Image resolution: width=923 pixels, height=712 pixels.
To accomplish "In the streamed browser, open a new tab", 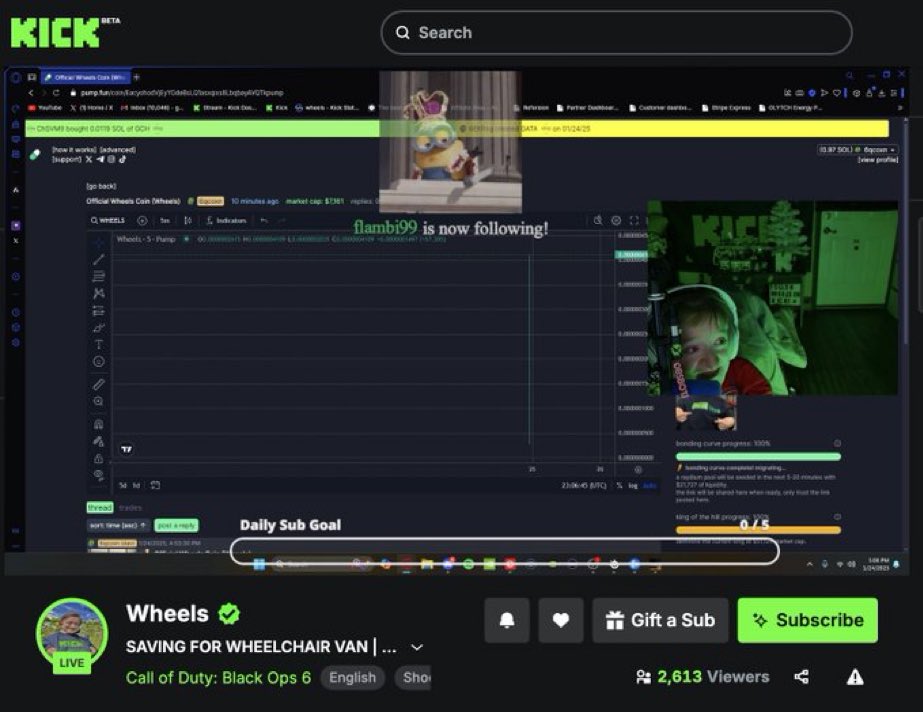I will 137,77.
